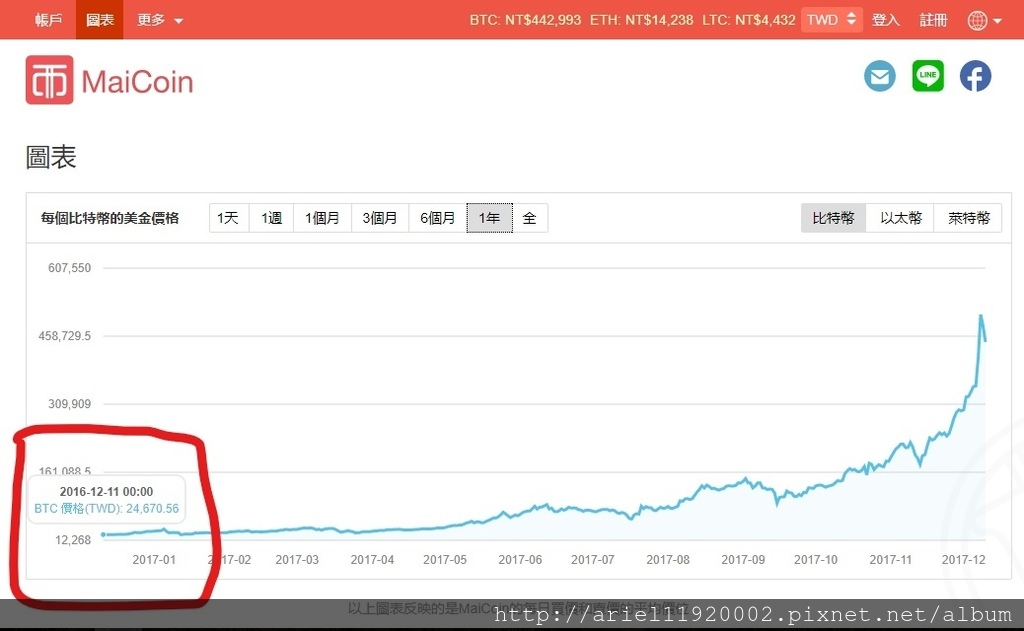
Task: Select the 1個月 time range
Action: (x=323, y=218)
